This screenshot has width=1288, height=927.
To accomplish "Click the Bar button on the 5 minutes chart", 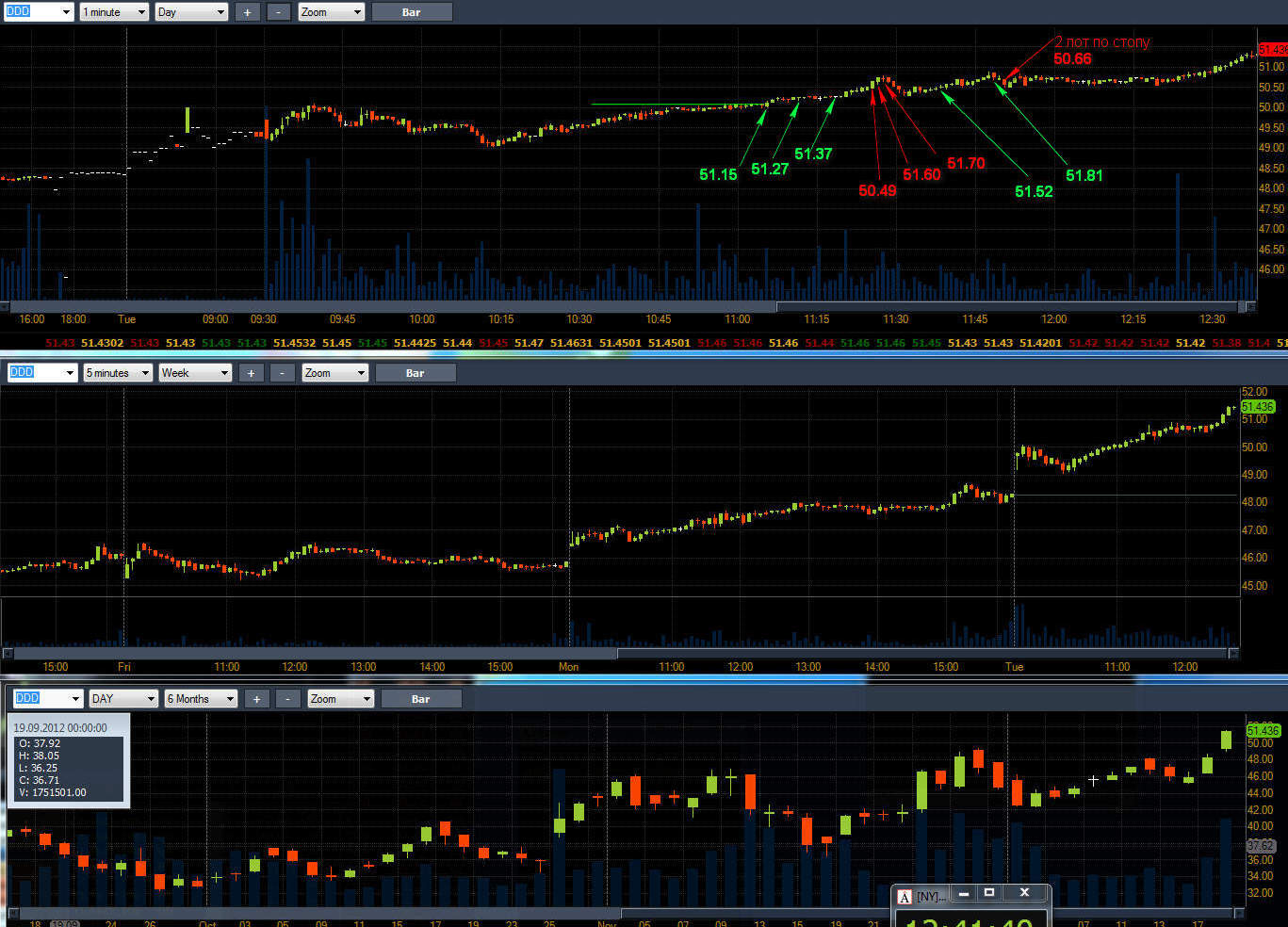I will point(416,373).
